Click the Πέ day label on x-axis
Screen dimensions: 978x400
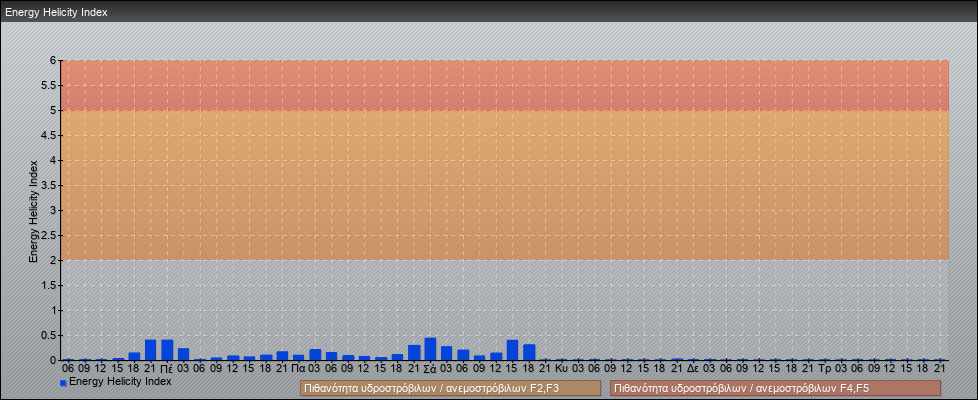point(167,369)
